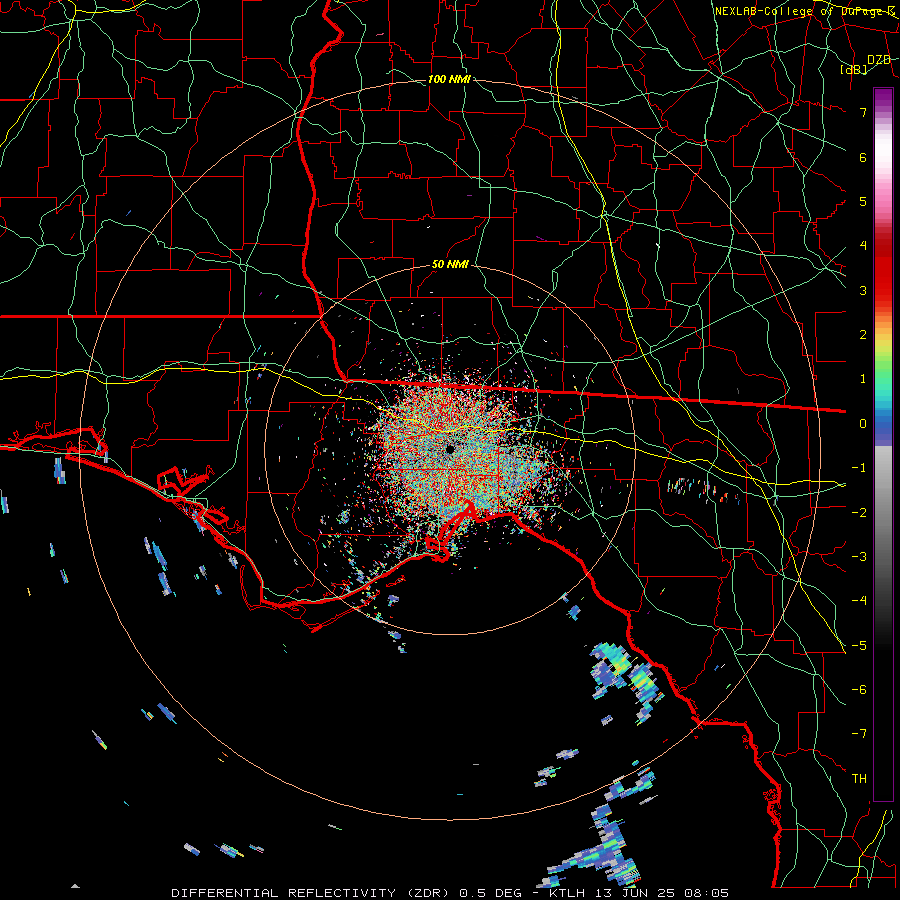
Task: Click the "KTLH 13 JUN 25 08:05" timestamp
Action: tap(639, 893)
